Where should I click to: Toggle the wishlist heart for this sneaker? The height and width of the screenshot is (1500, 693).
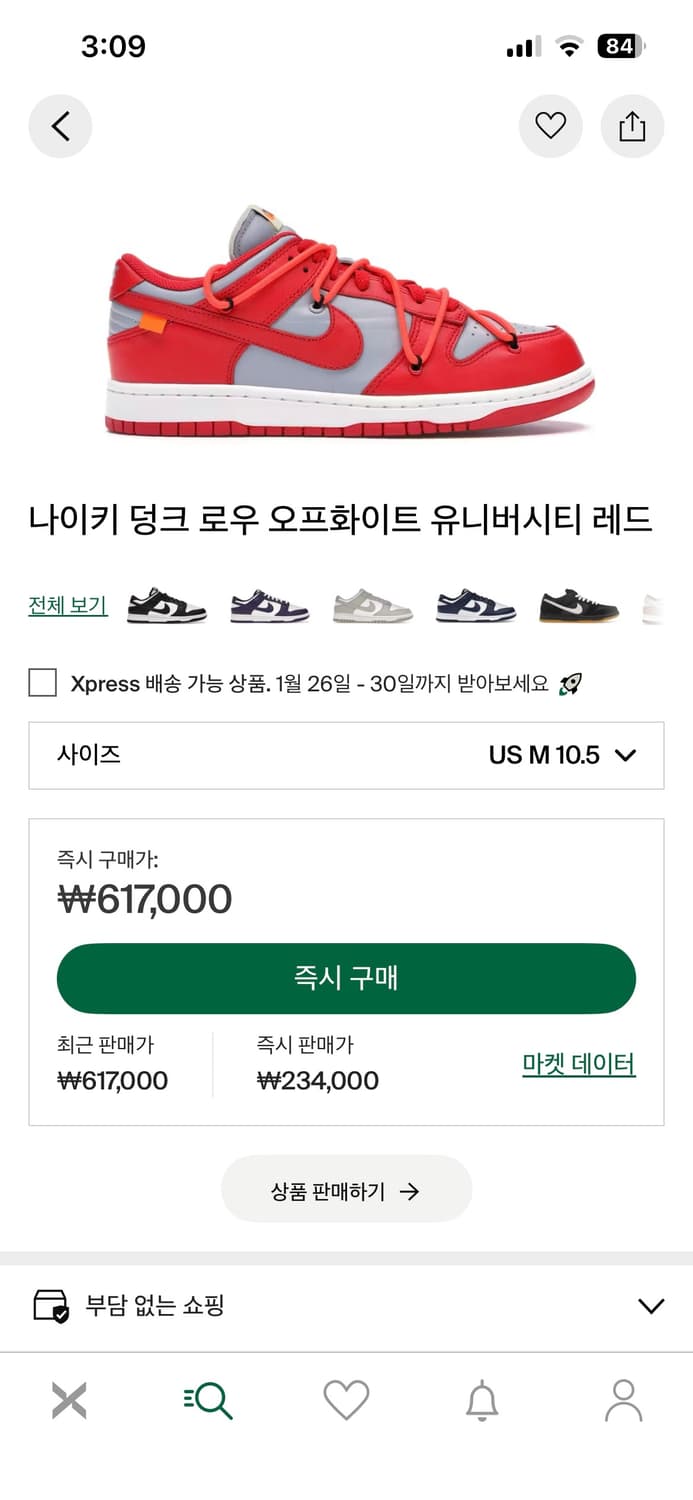(x=551, y=126)
